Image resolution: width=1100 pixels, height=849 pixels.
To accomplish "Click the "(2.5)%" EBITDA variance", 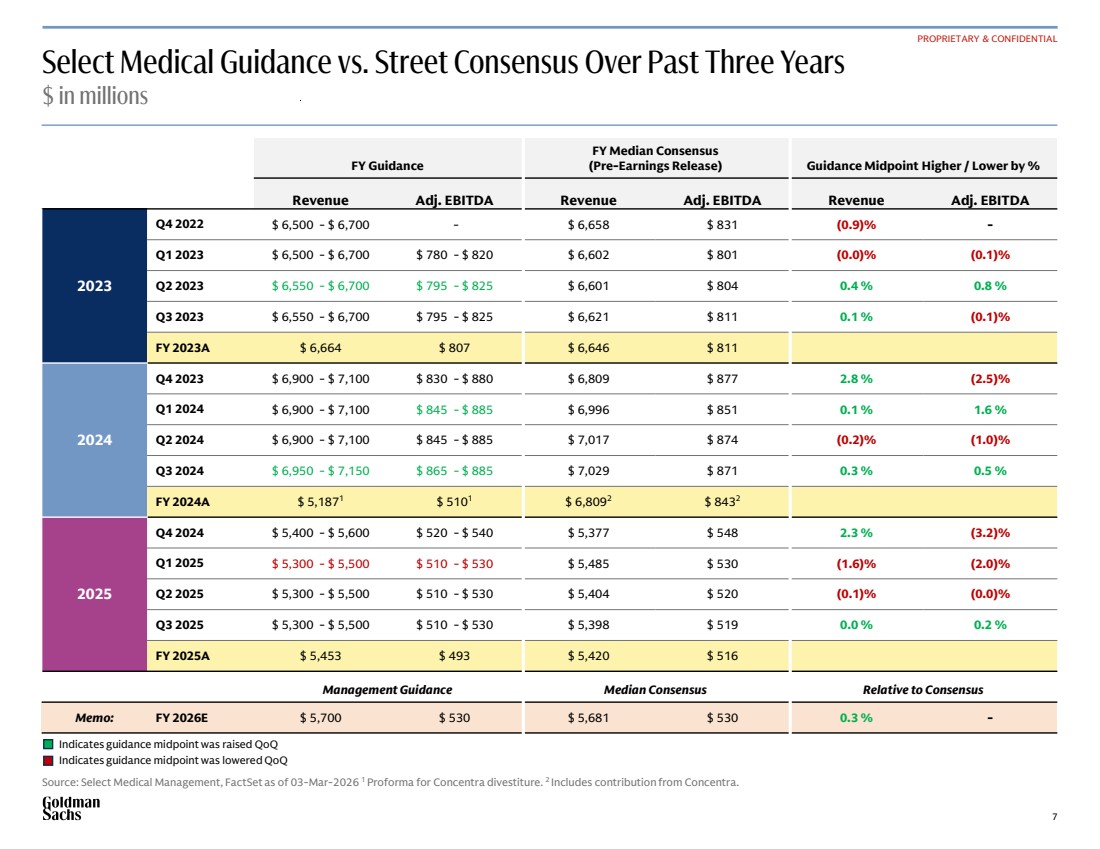I will click(x=990, y=378).
